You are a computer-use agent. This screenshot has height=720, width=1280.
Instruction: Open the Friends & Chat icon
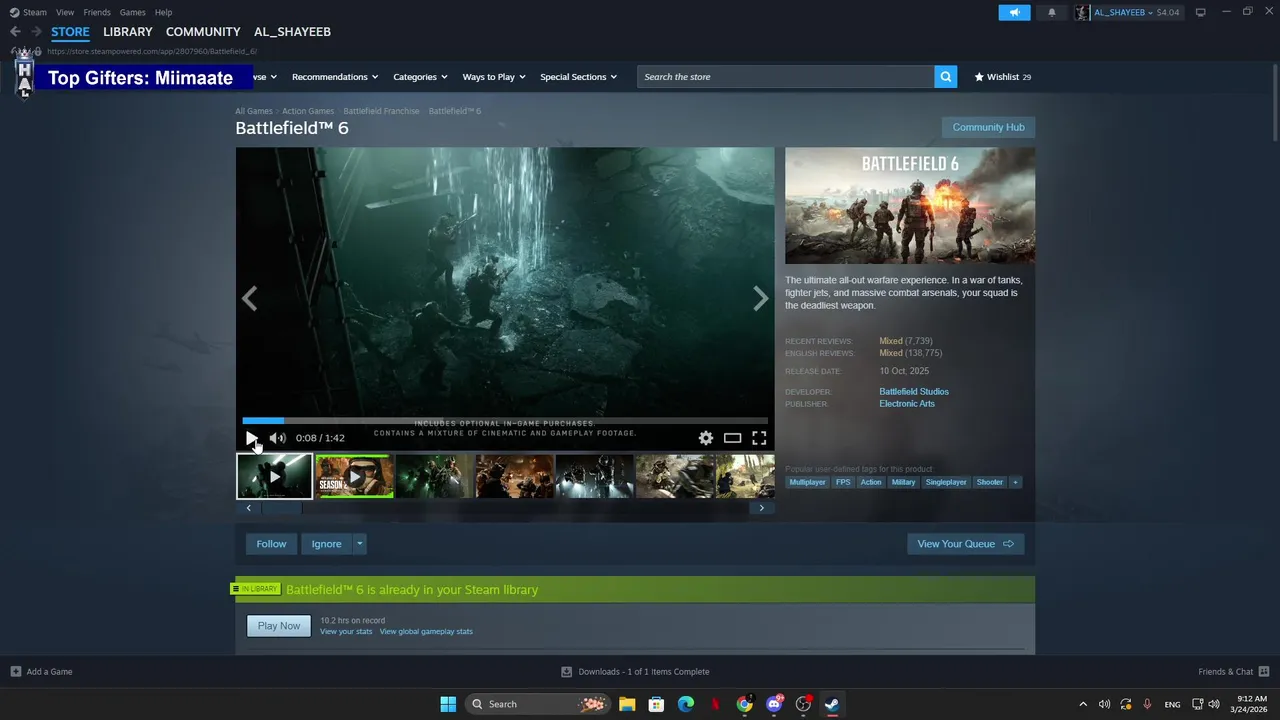tap(1264, 672)
